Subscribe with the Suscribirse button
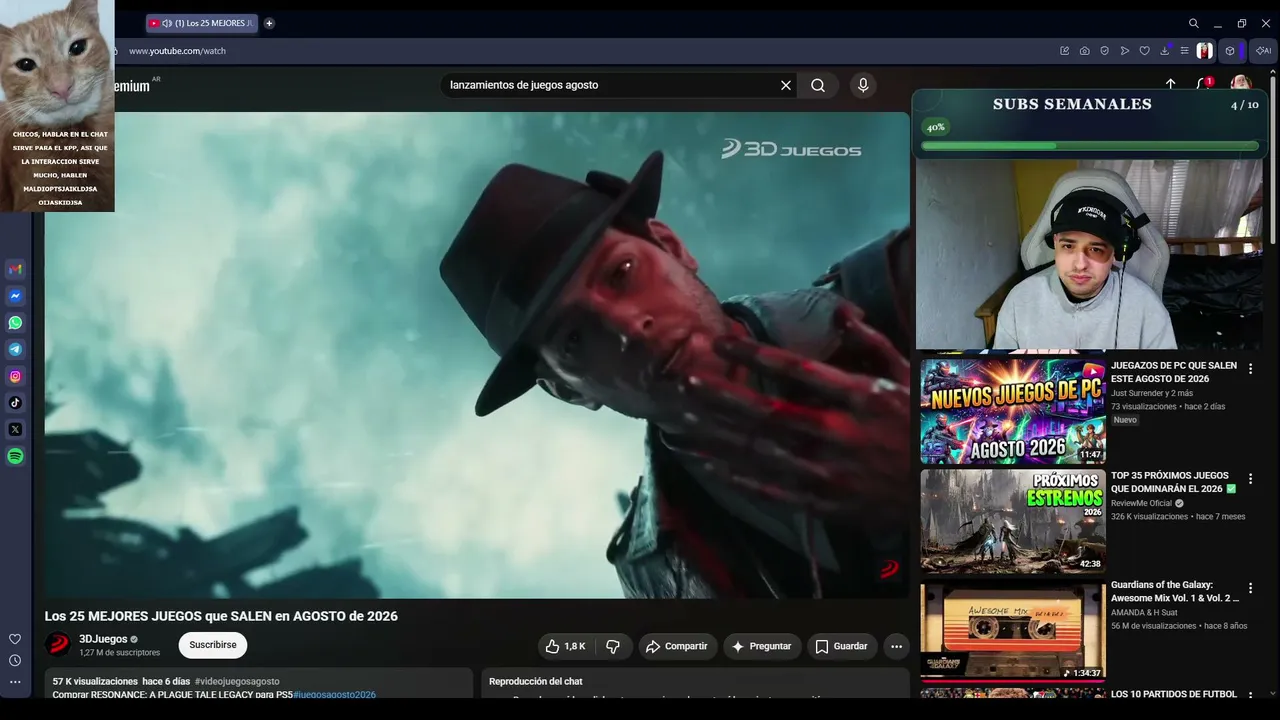This screenshot has height=720, width=1280. (213, 645)
